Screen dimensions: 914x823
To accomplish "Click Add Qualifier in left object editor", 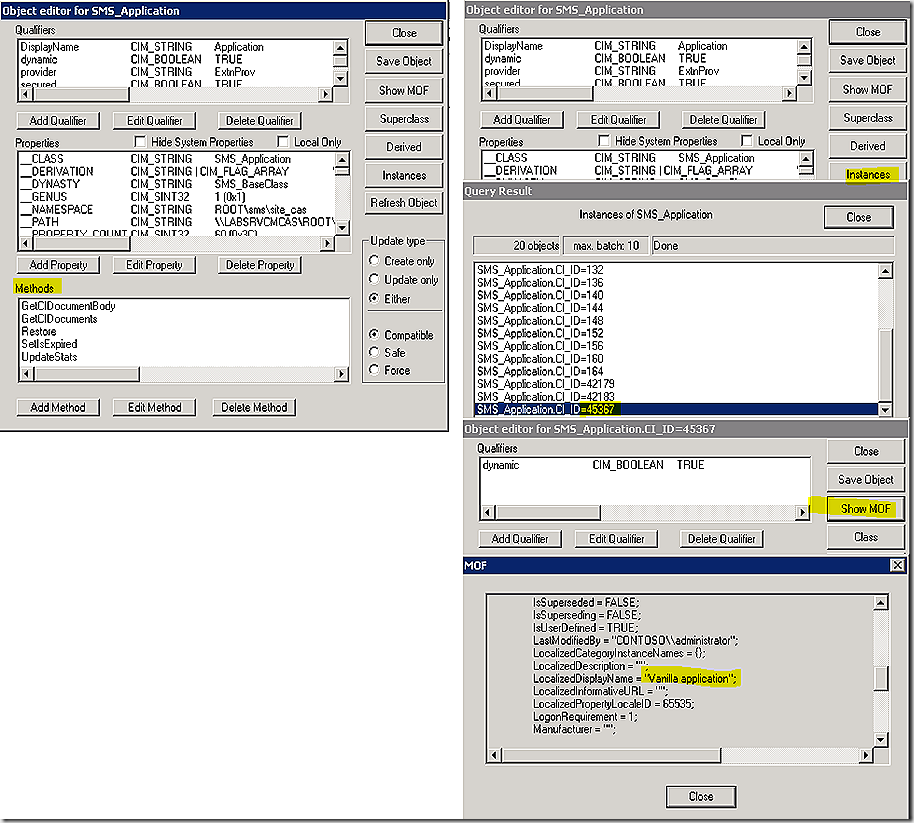I will pyautogui.click(x=58, y=121).
